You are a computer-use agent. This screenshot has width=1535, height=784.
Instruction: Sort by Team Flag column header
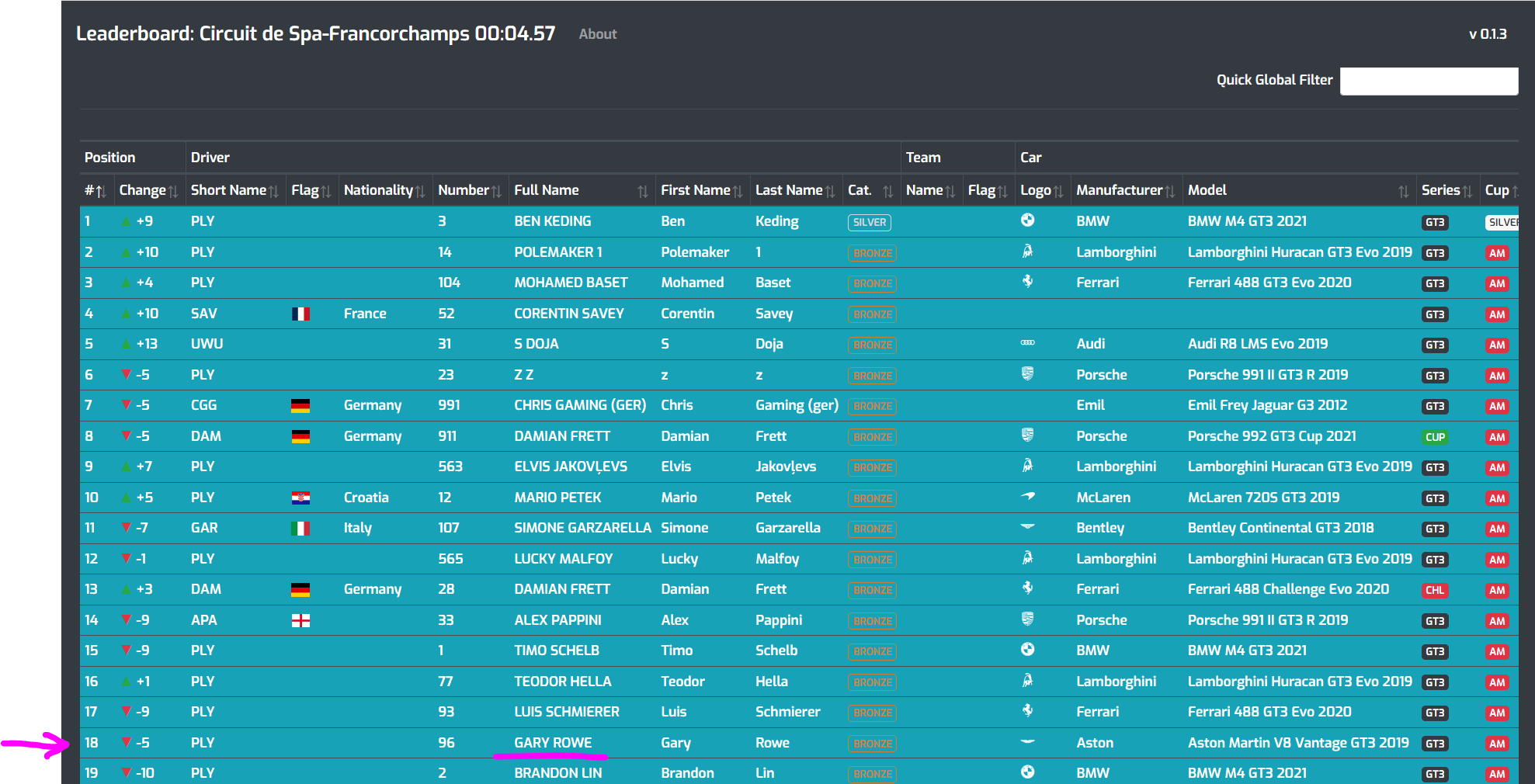[988, 190]
